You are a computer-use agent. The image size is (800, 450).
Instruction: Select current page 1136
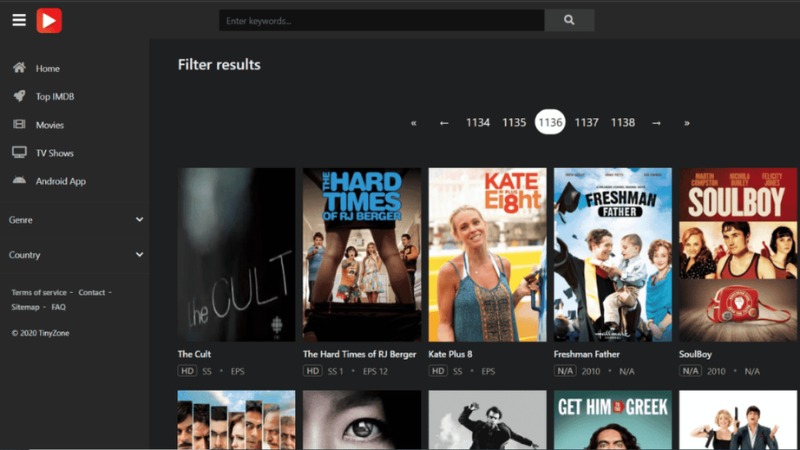[550, 122]
